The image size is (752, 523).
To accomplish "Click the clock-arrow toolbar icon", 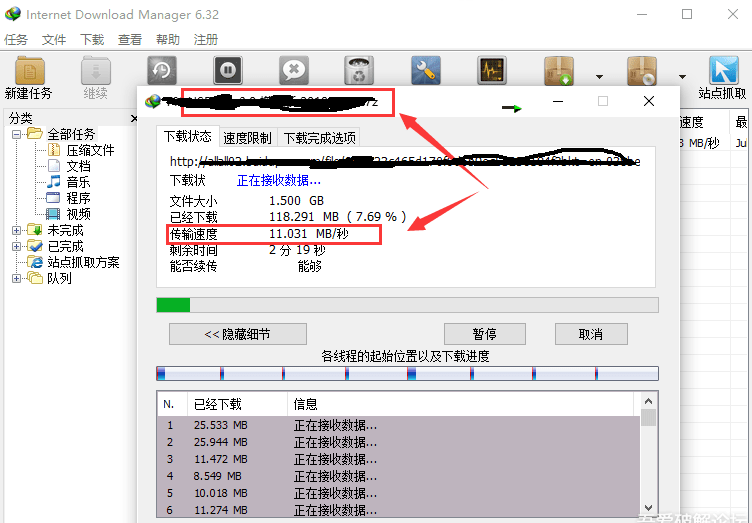I will click(x=162, y=70).
